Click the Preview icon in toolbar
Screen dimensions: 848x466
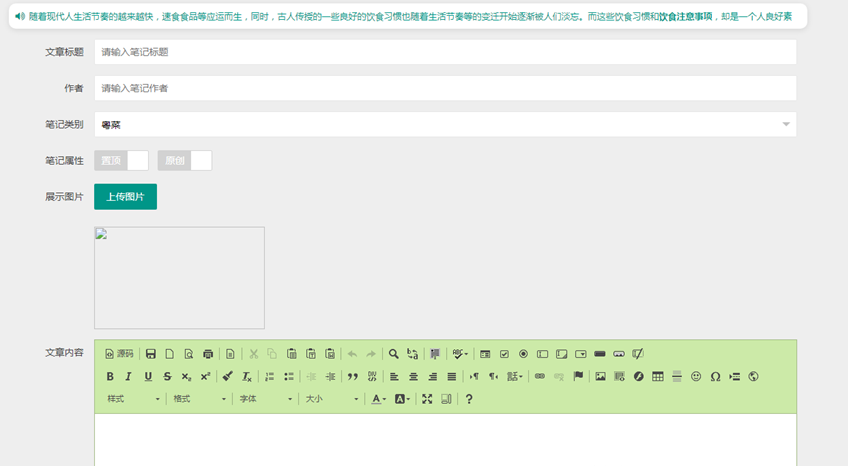point(189,354)
